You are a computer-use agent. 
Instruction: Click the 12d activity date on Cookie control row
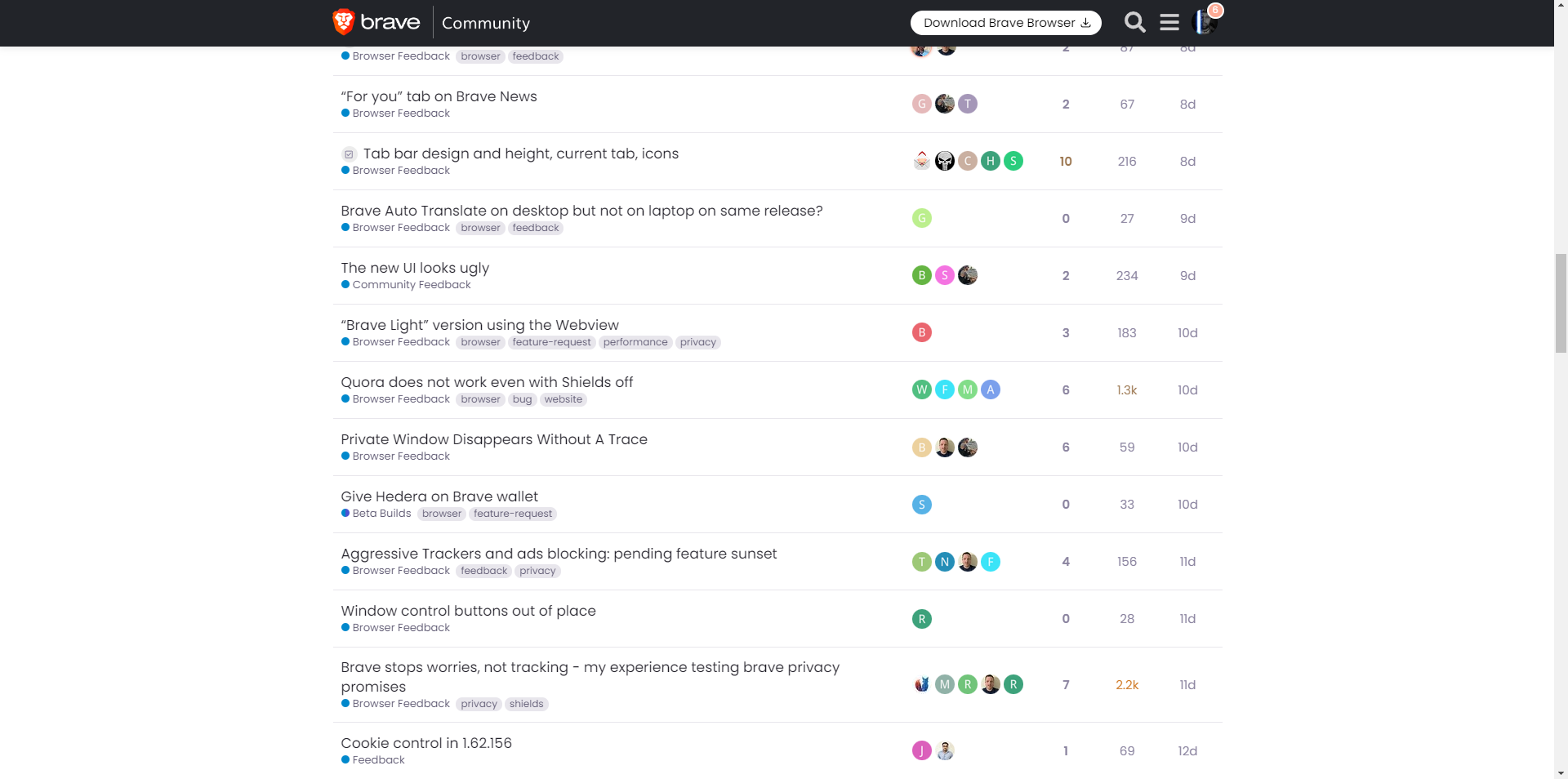(1187, 751)
